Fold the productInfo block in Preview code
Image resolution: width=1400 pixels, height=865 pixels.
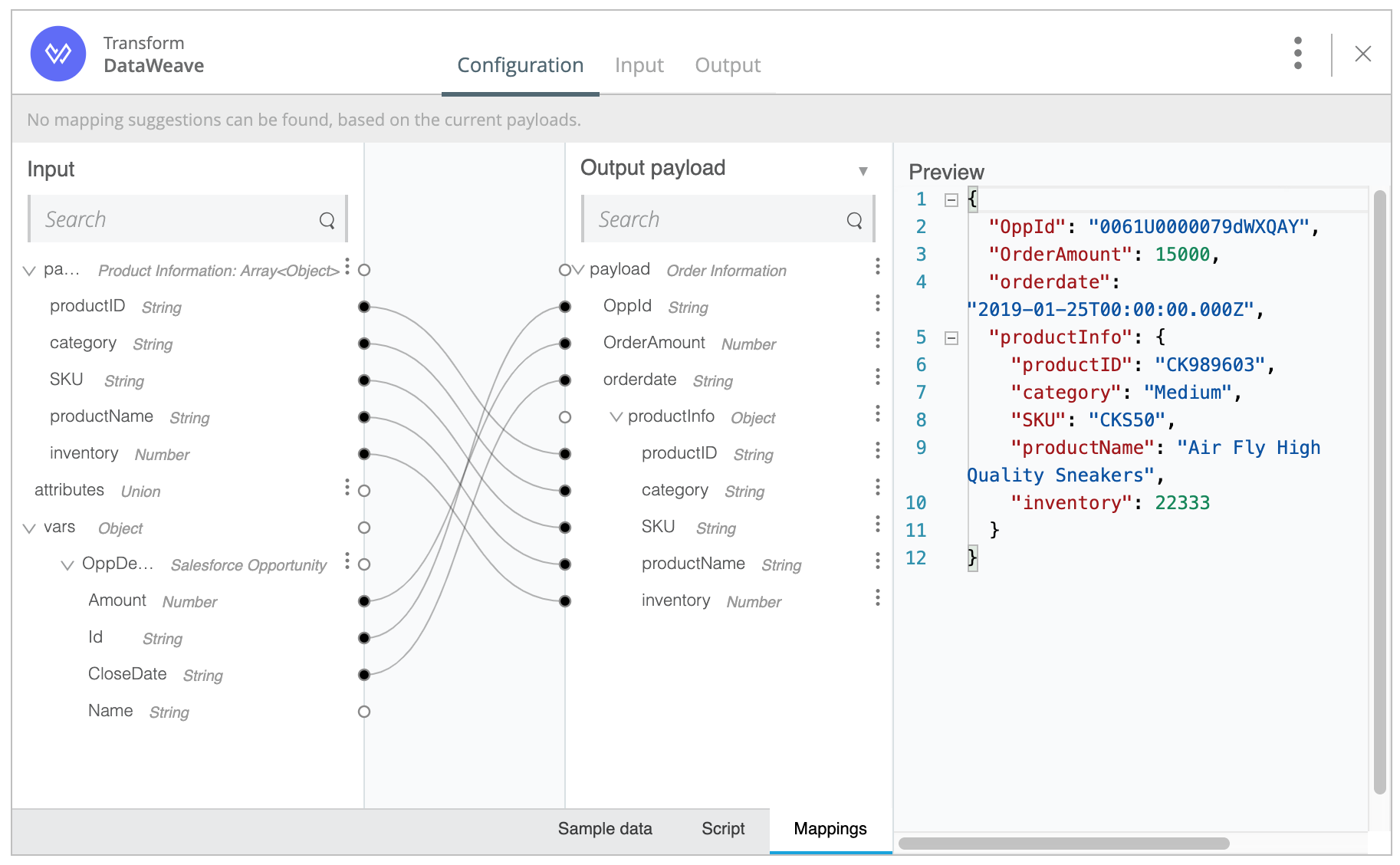point(951,338)
